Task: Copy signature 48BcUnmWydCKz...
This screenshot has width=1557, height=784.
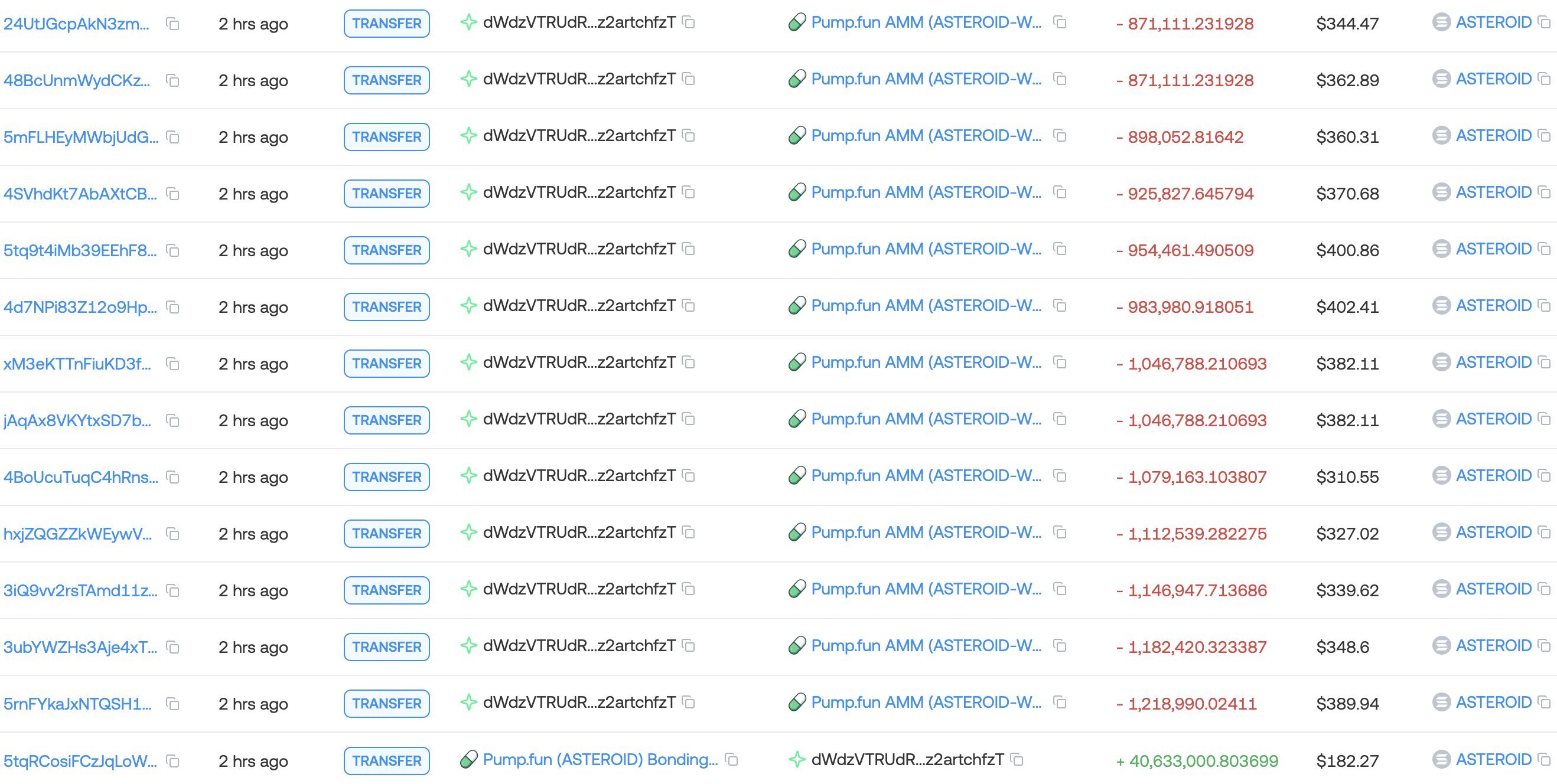Action: click(x=173, y=80)
